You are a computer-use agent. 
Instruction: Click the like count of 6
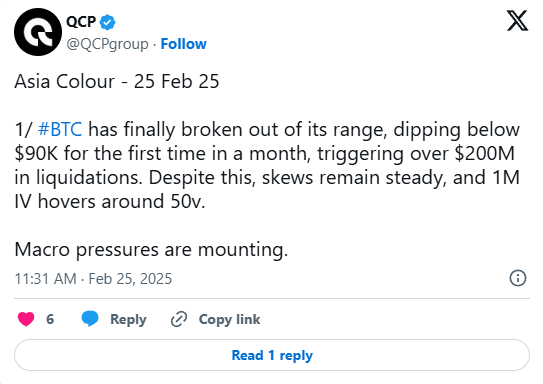point(50,319)
